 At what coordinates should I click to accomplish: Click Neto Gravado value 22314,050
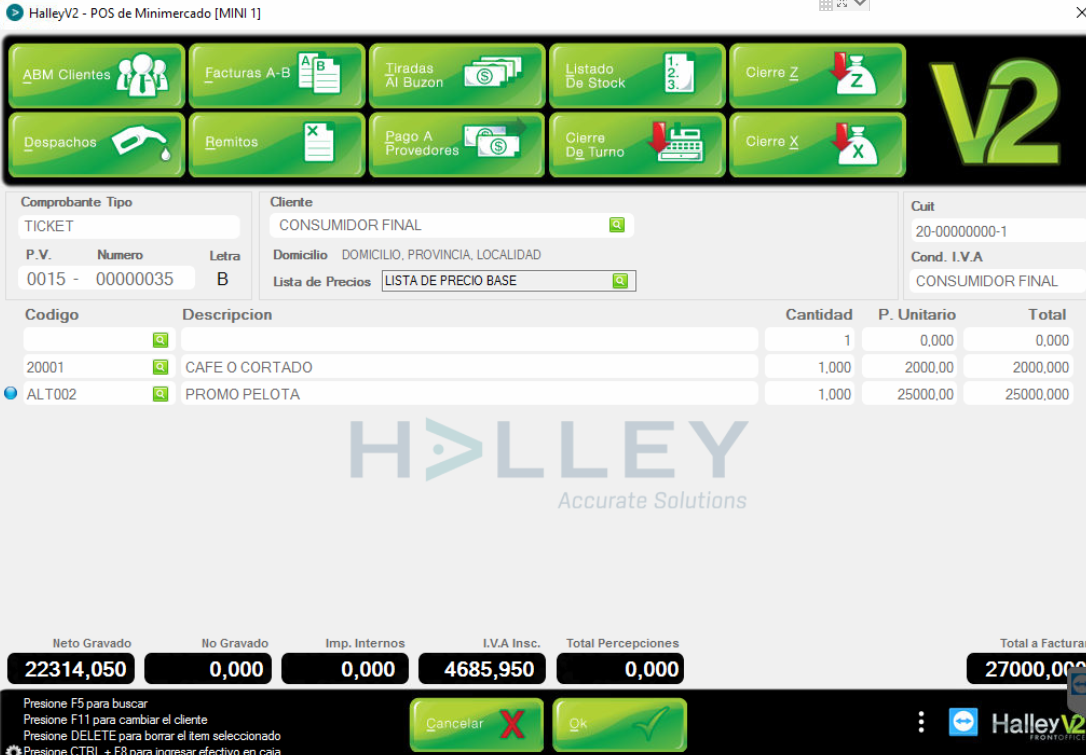click(71, 669)
